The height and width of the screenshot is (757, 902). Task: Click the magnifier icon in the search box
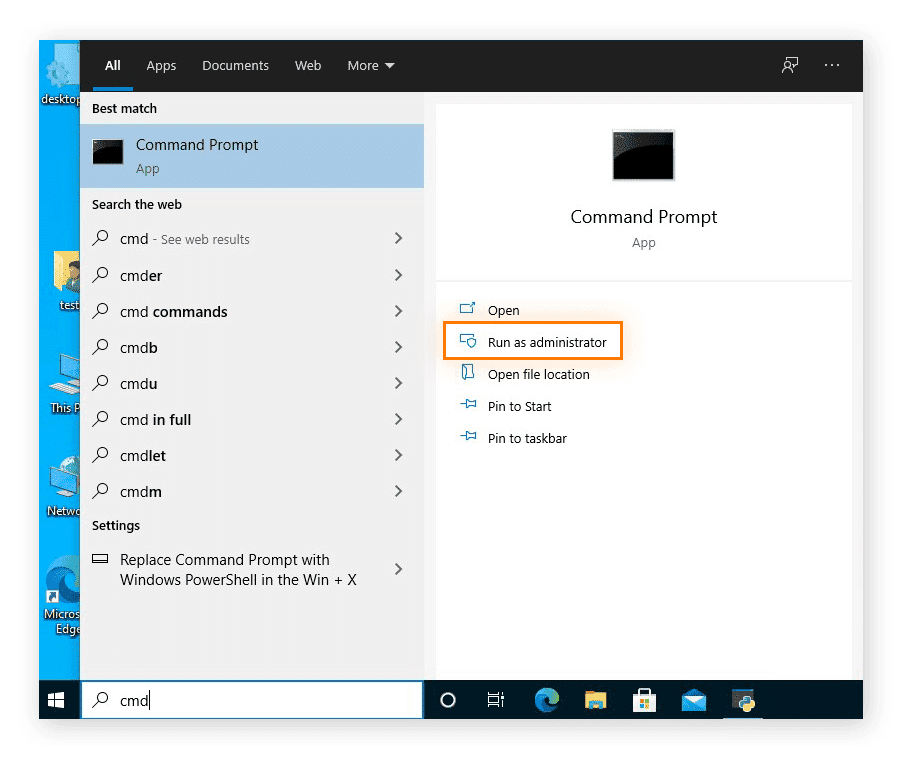point(101,699)
